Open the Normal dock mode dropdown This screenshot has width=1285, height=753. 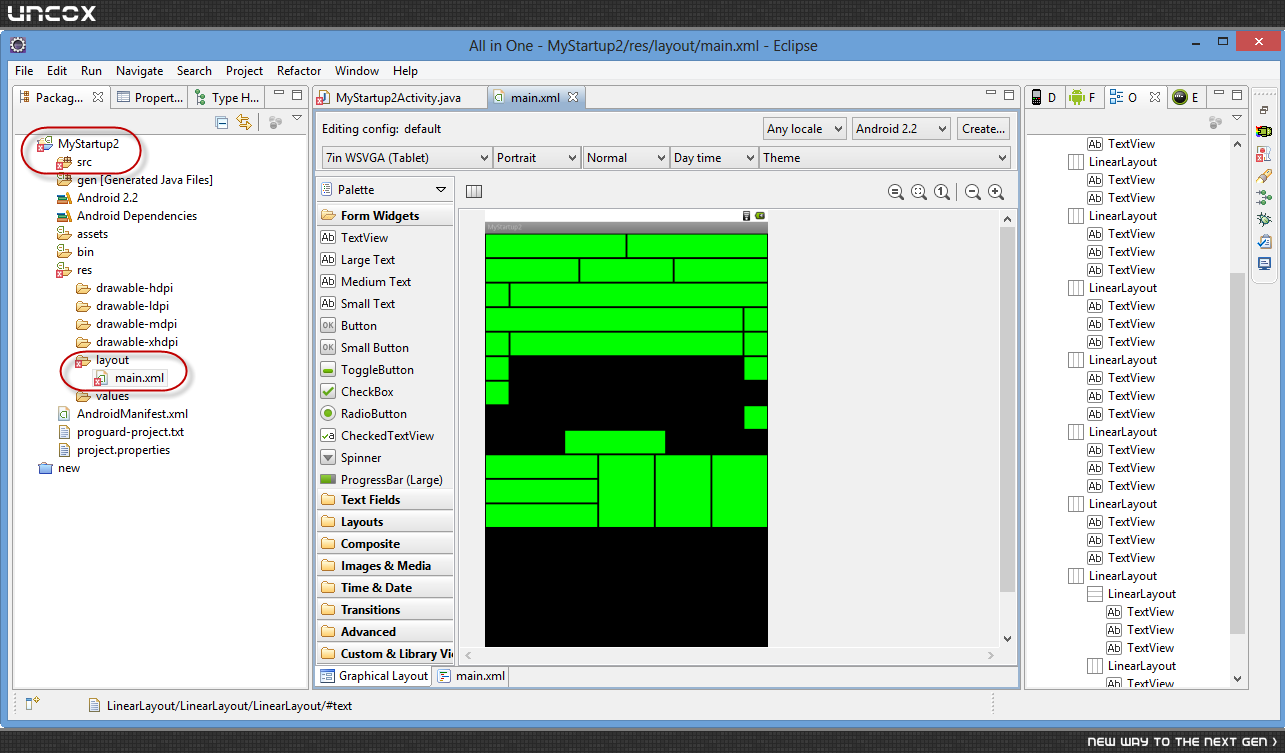(x=626, y=158)
